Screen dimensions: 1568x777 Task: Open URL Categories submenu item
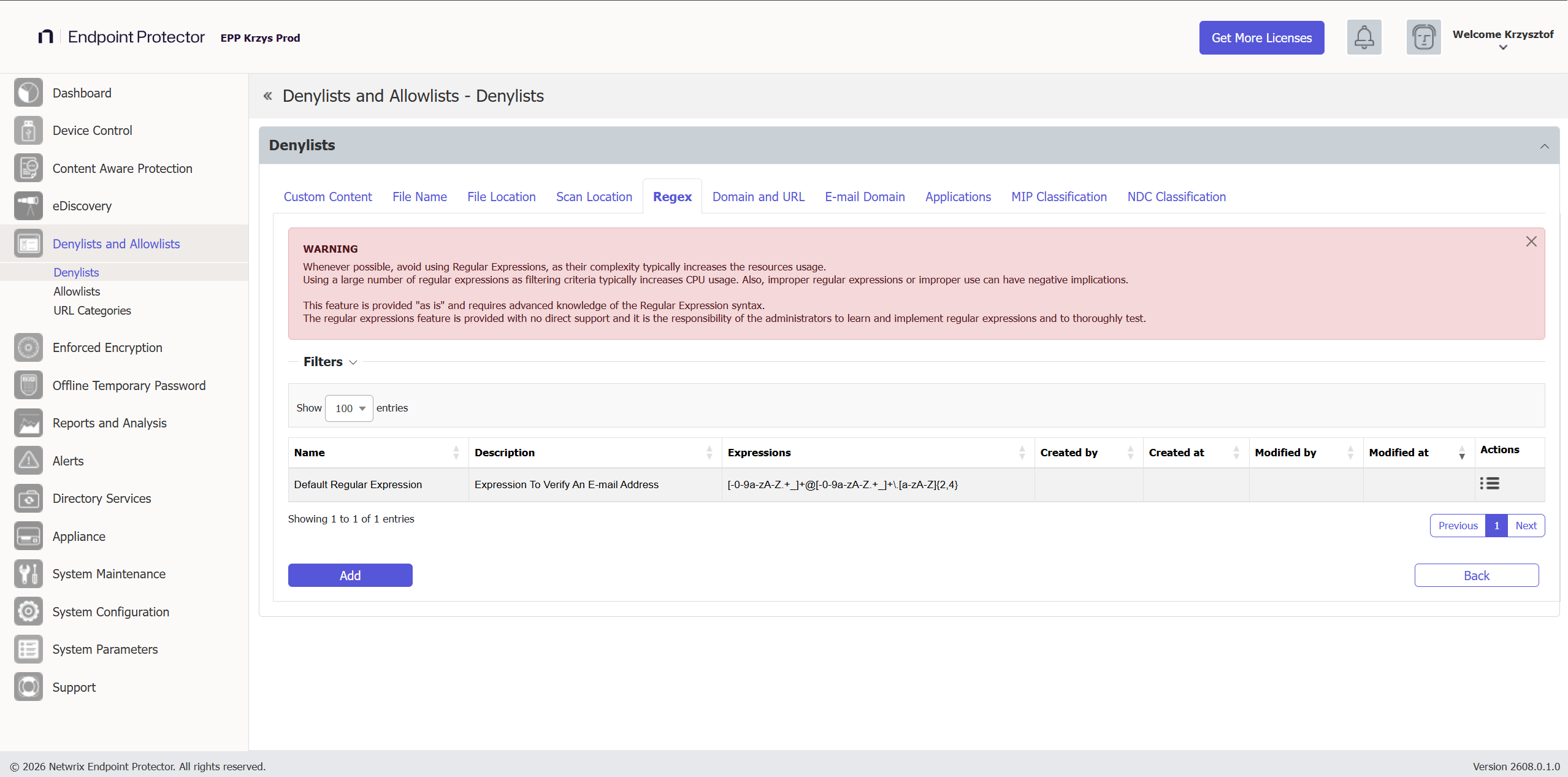coord(92,310)
